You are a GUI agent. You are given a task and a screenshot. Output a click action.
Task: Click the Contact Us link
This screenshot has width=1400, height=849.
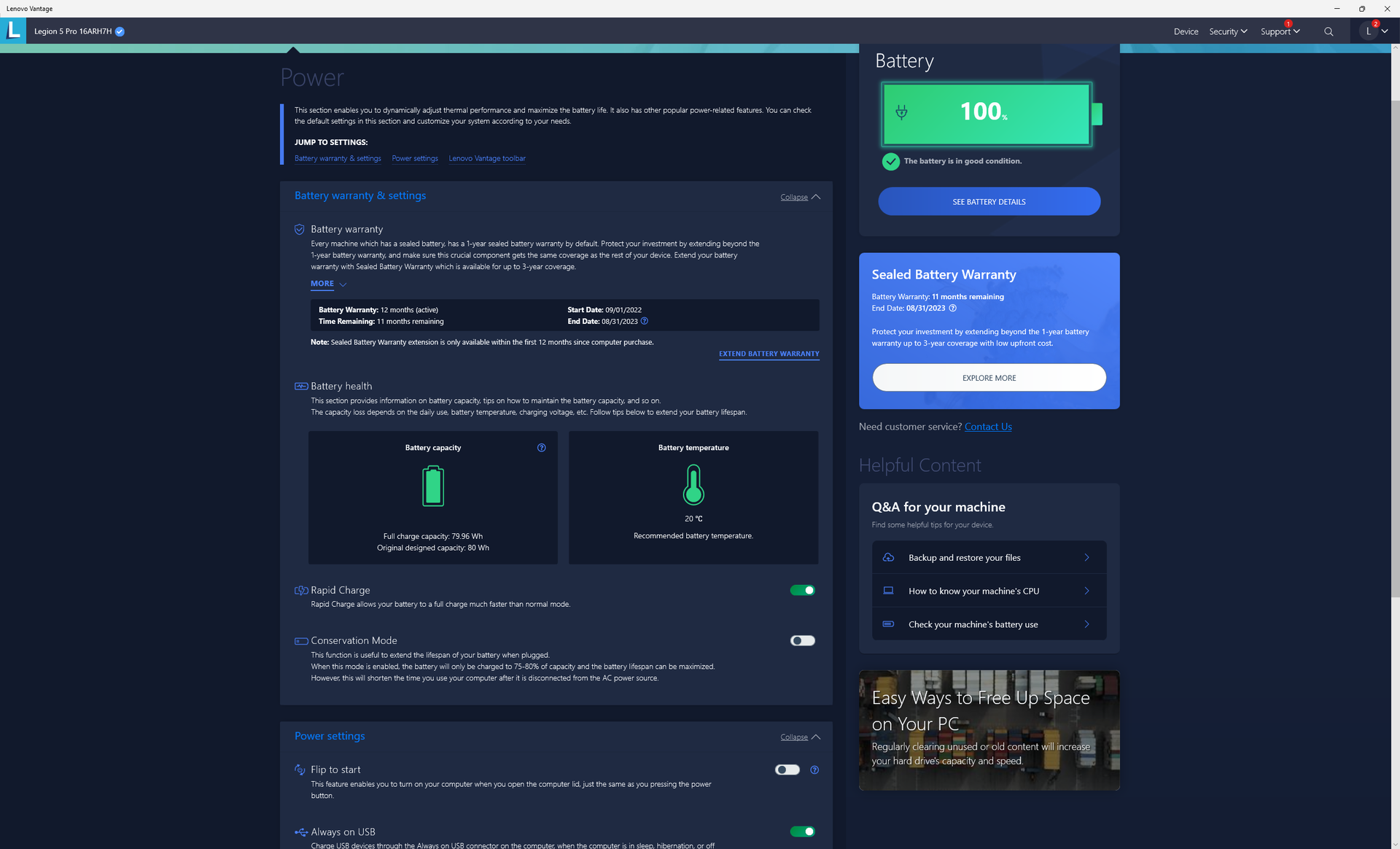(988, 427)
